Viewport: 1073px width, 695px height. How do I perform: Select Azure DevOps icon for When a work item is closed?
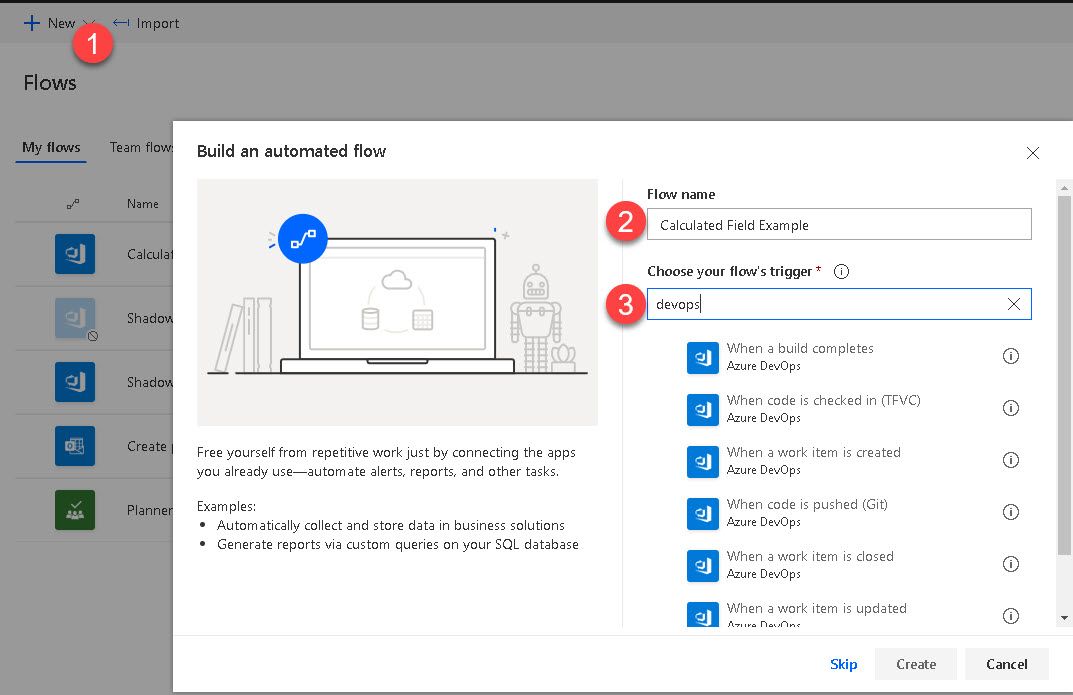click(x=703, y=566)
